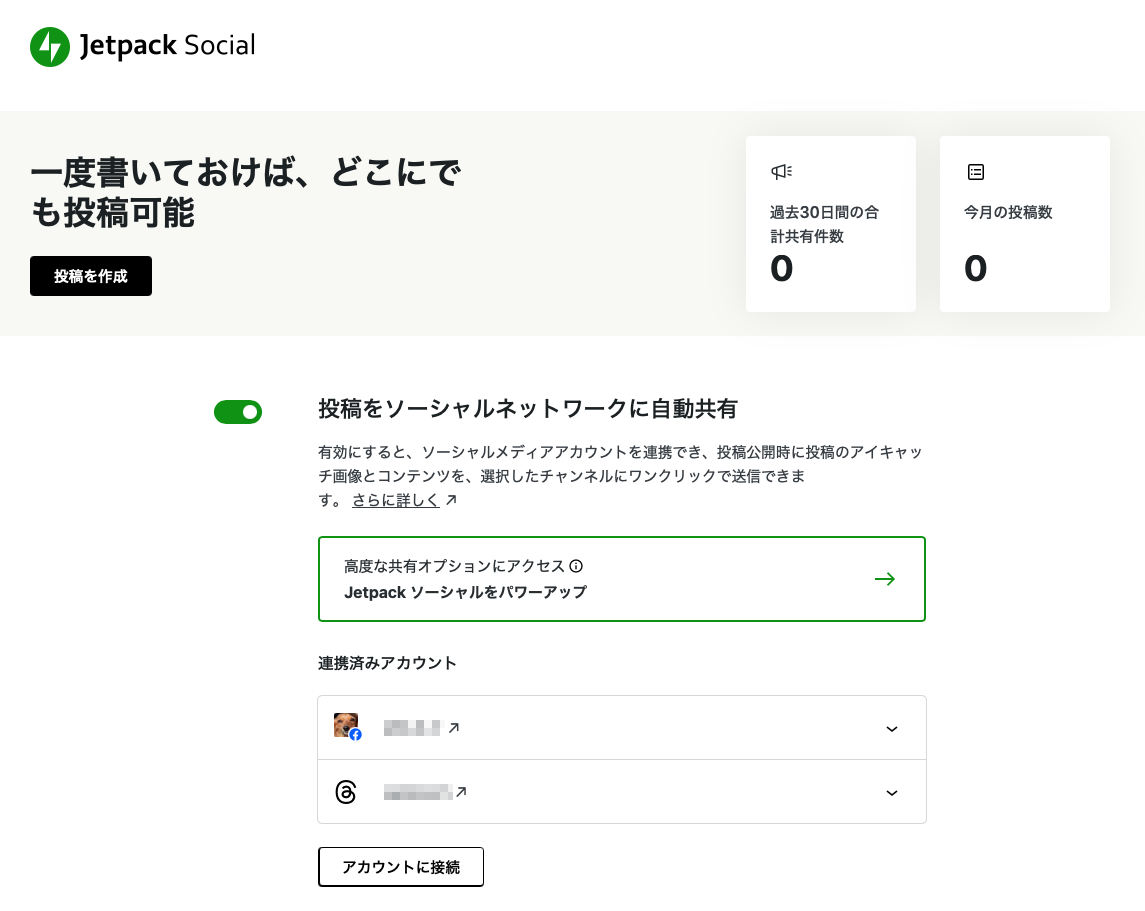The height and width of the screenshot is (911, 1145).
Task: Click the Facebook account profile thumbnail
Action: 347,726
